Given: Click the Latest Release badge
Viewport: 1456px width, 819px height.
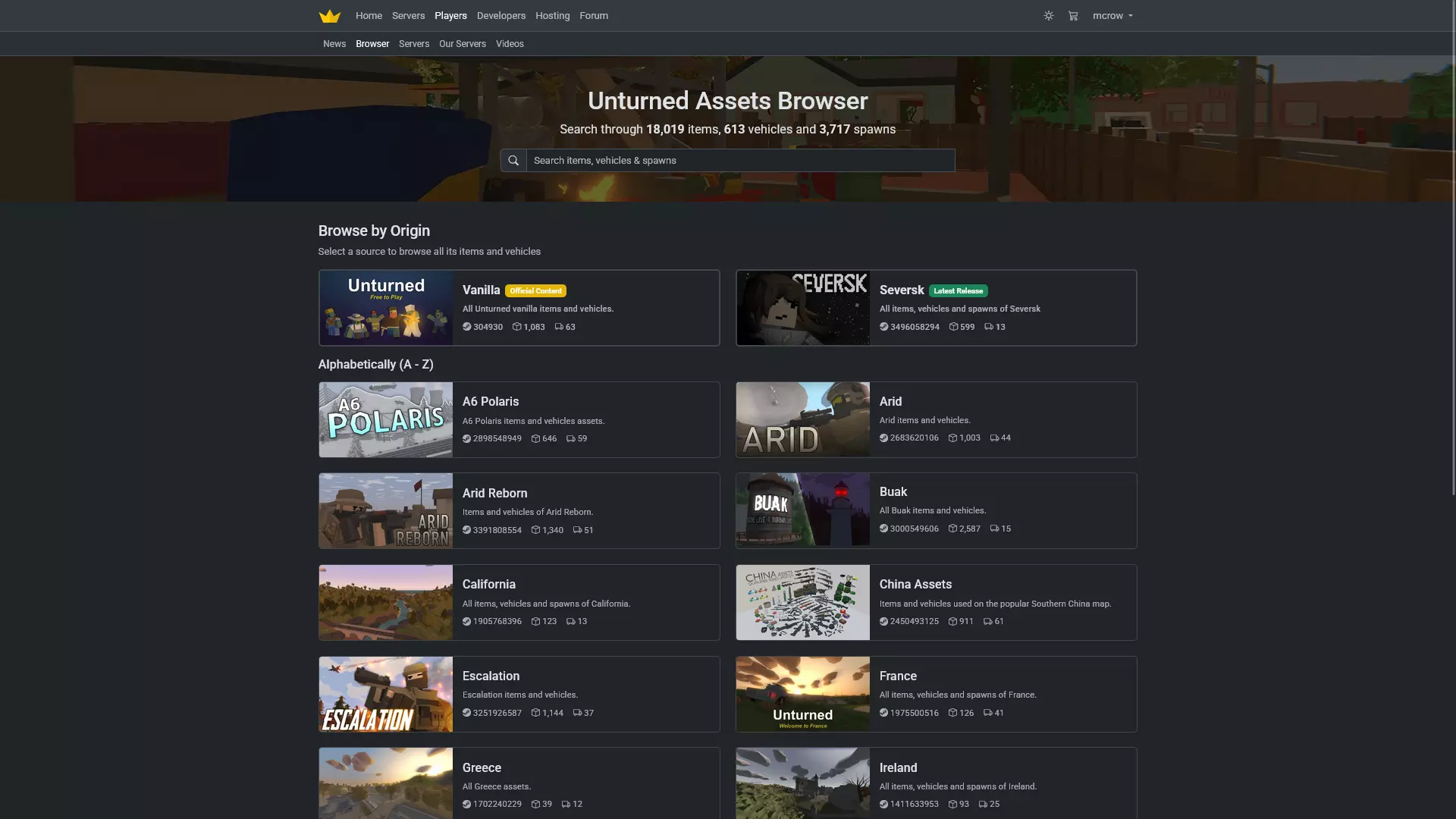Looking at the screenshot, I should (x=959, y=291).
